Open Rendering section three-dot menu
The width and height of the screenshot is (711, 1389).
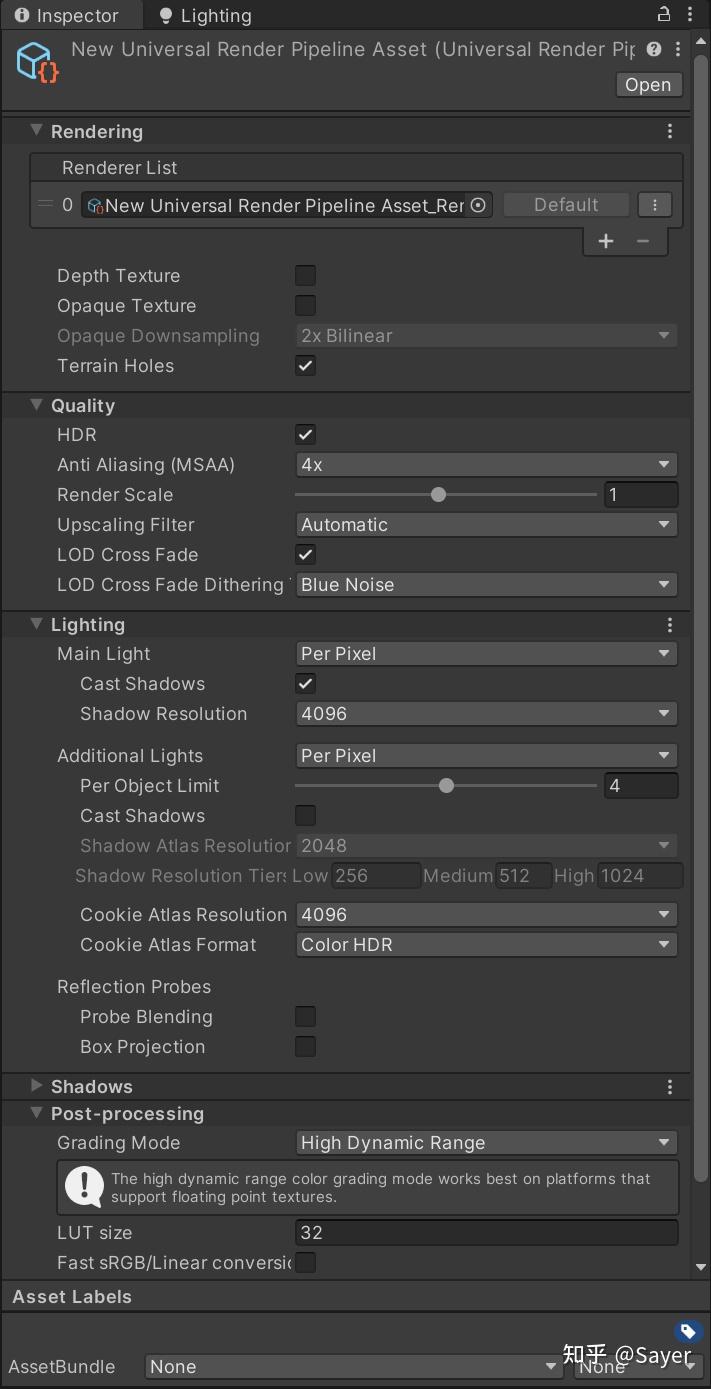tap(670, 131)
